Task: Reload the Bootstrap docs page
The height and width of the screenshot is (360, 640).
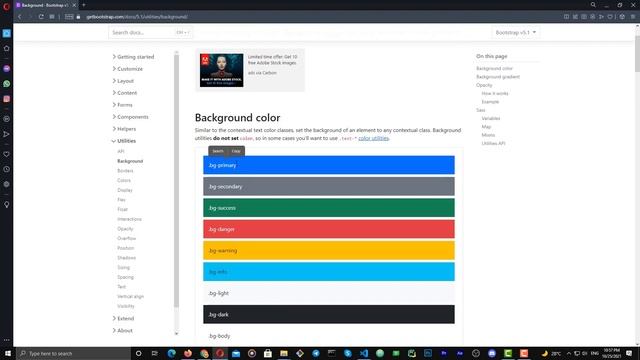Action: click(x=41, y=17)
